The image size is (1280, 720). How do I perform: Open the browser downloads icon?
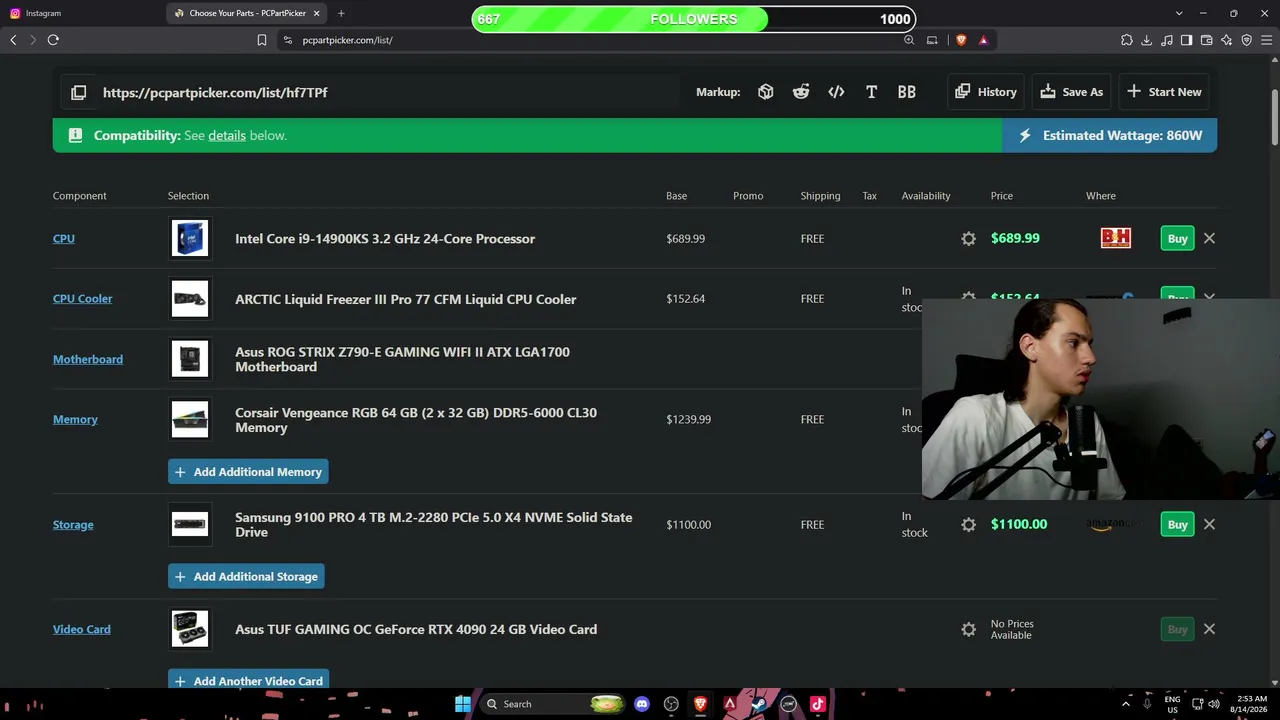click(1147, 40)
